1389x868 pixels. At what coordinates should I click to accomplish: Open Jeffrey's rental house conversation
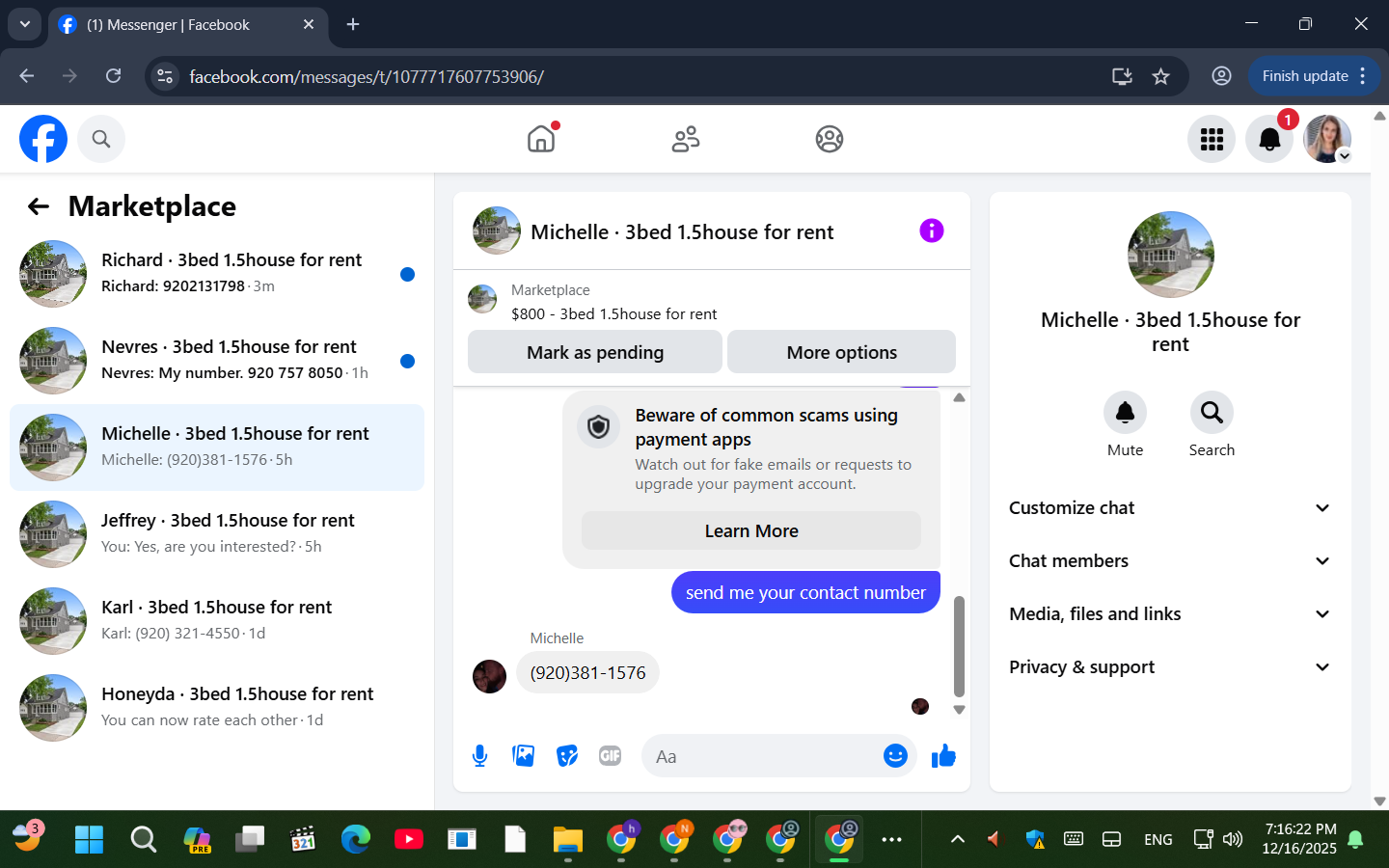(217, 534)
